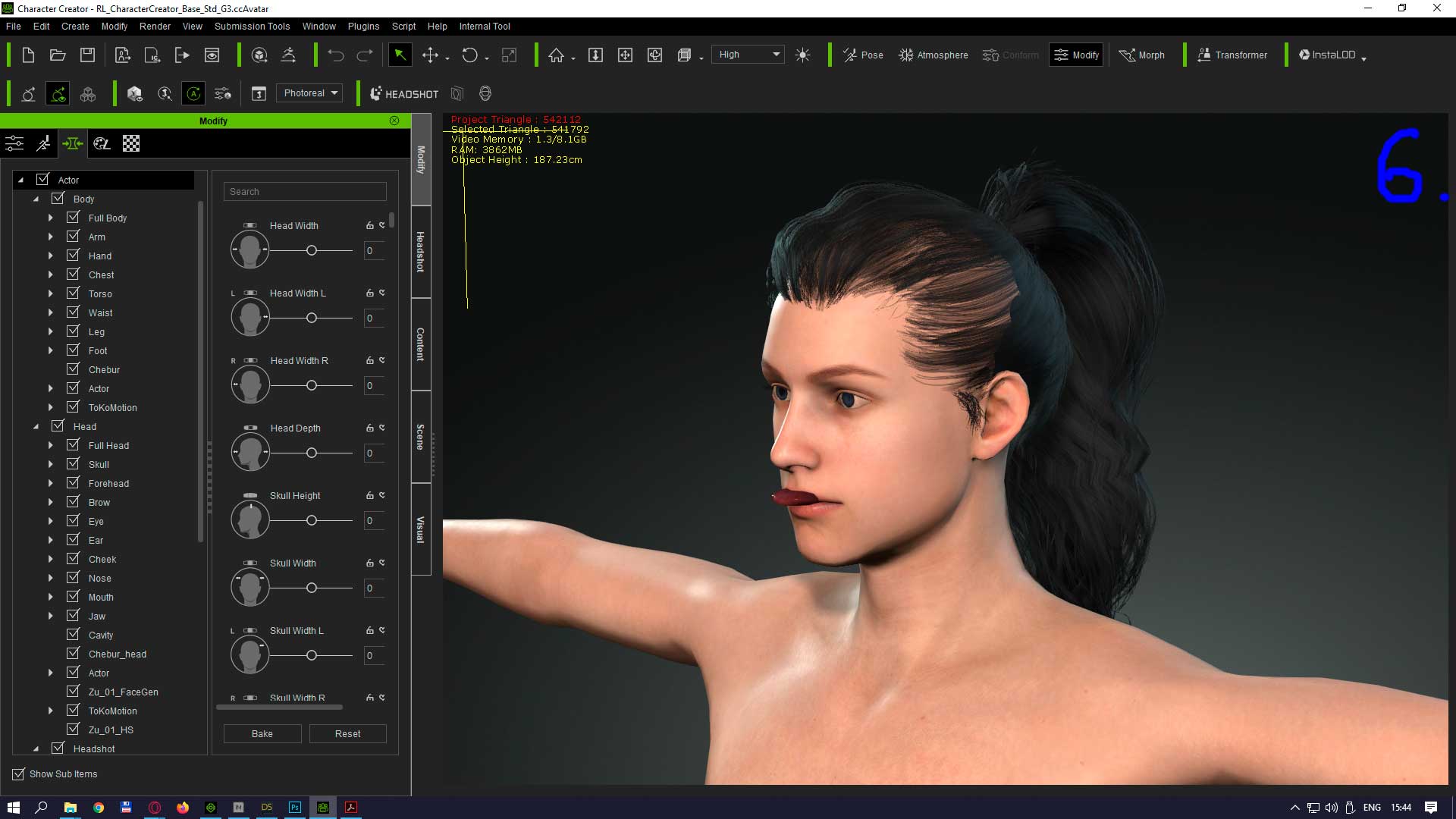
Task: Open the Material palette tab icon
Action: [102, 143]
